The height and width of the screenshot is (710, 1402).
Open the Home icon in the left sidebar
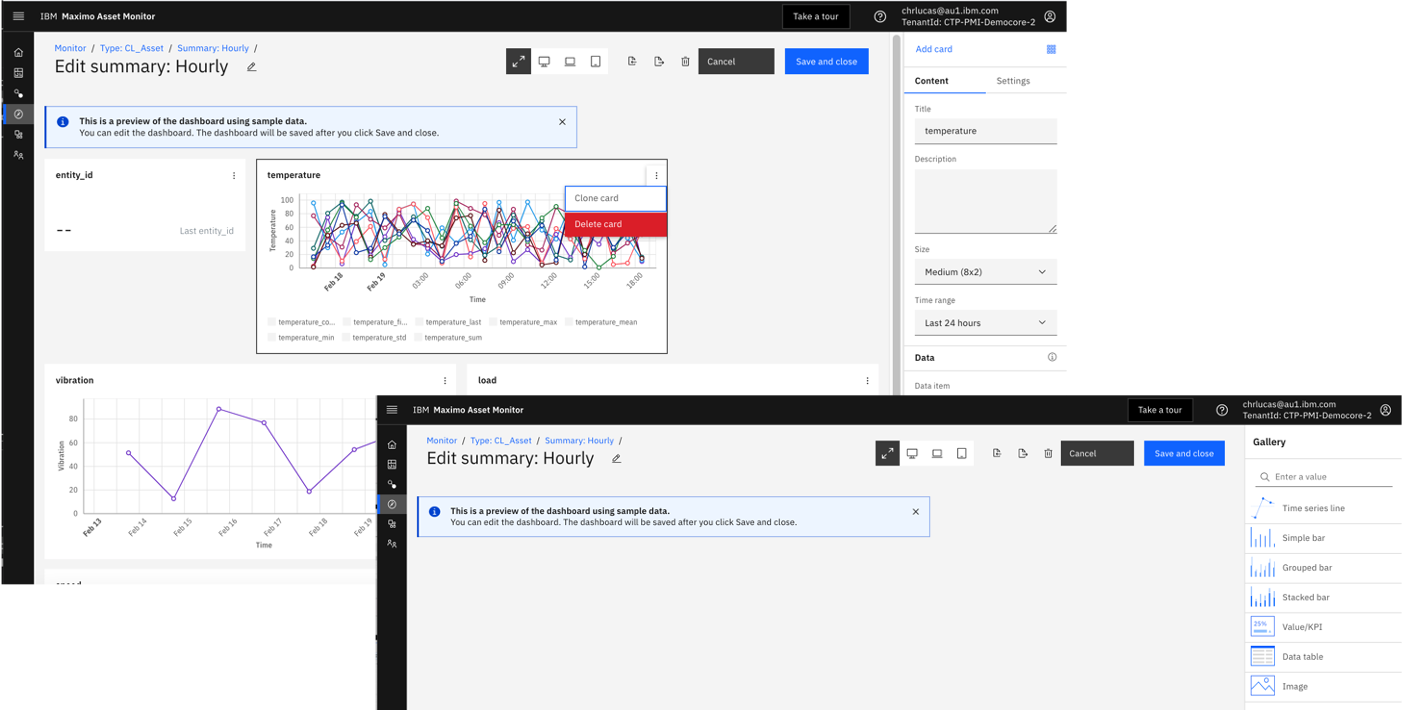tap(17, 51)
